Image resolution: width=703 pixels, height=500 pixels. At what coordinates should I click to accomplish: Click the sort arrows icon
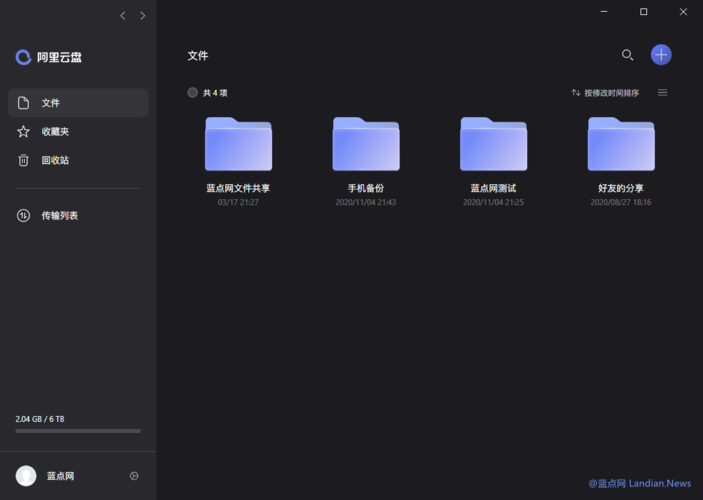pos(576,93)
